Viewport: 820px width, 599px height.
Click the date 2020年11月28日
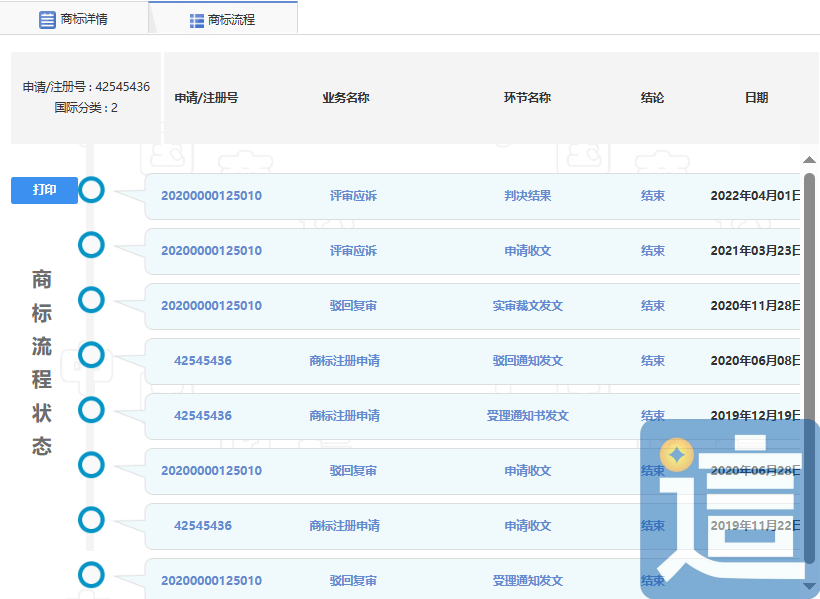click(755, 306)
